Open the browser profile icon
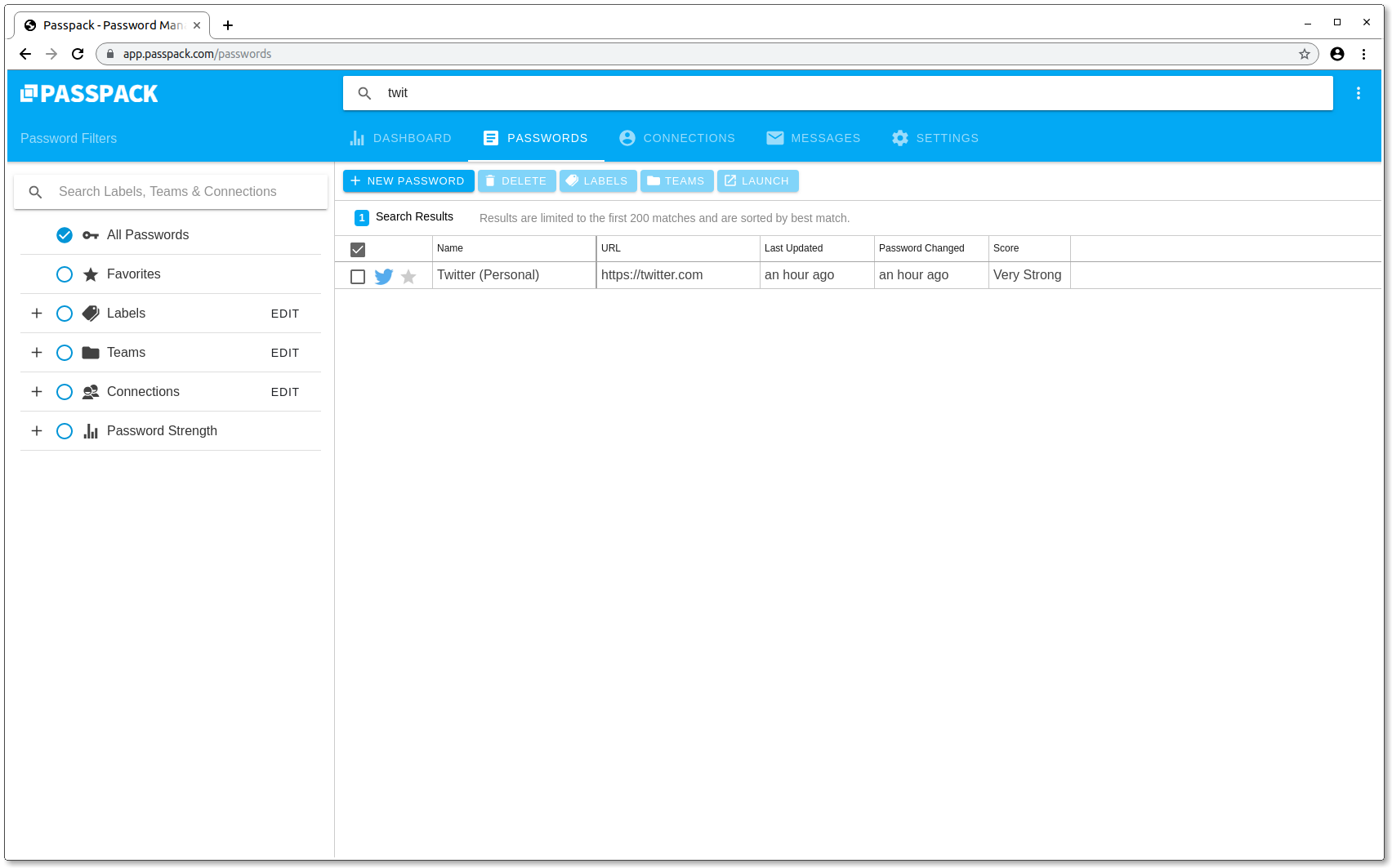 (x=1337, y=54)
